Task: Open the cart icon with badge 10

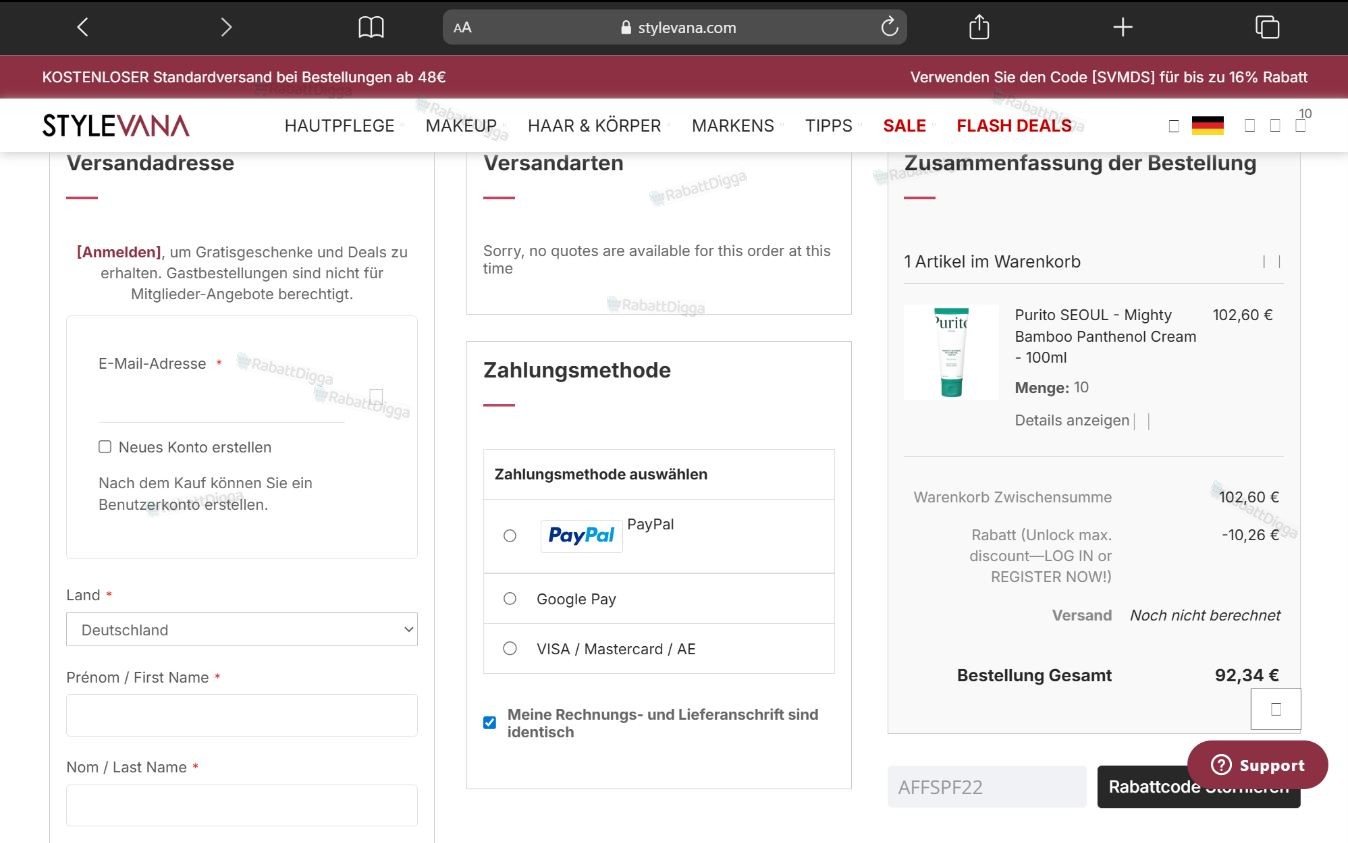Action: pos(1300,124)
